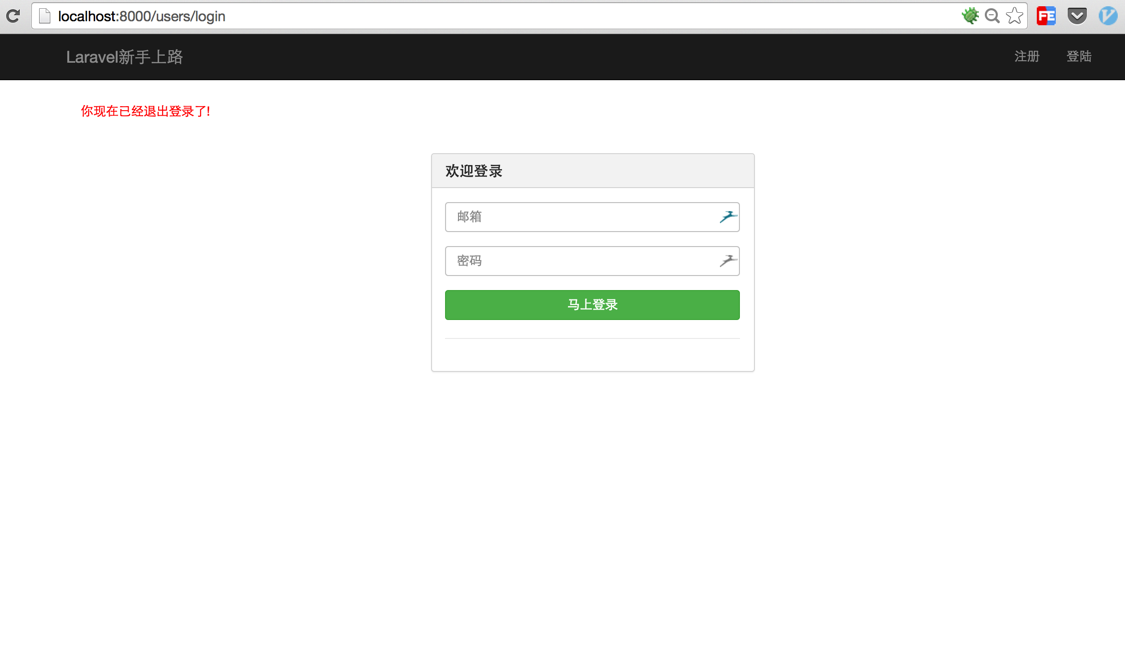Click the autofill icon in 邮箱 field
1125x667 pixels.
click(728, 217)
